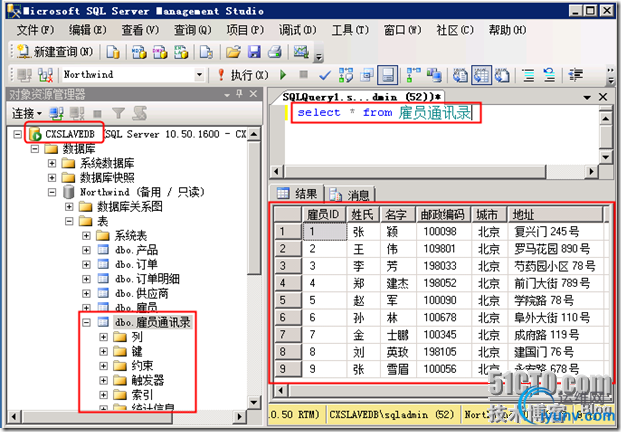Click the Comment out selected lines icon
Screen dimensions: 621x432
(x=528, y=75)
